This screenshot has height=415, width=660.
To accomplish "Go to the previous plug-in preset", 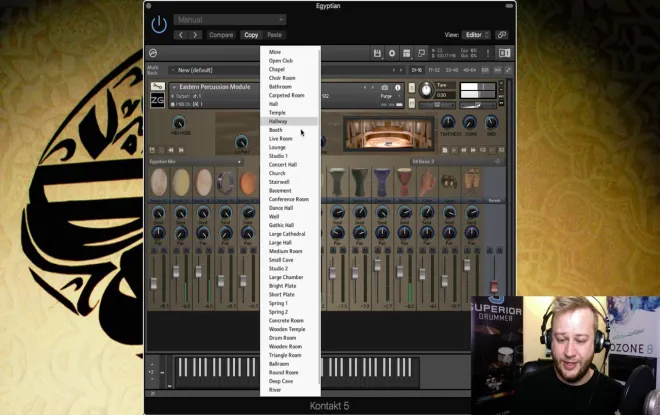I will (x=181, y=35).
